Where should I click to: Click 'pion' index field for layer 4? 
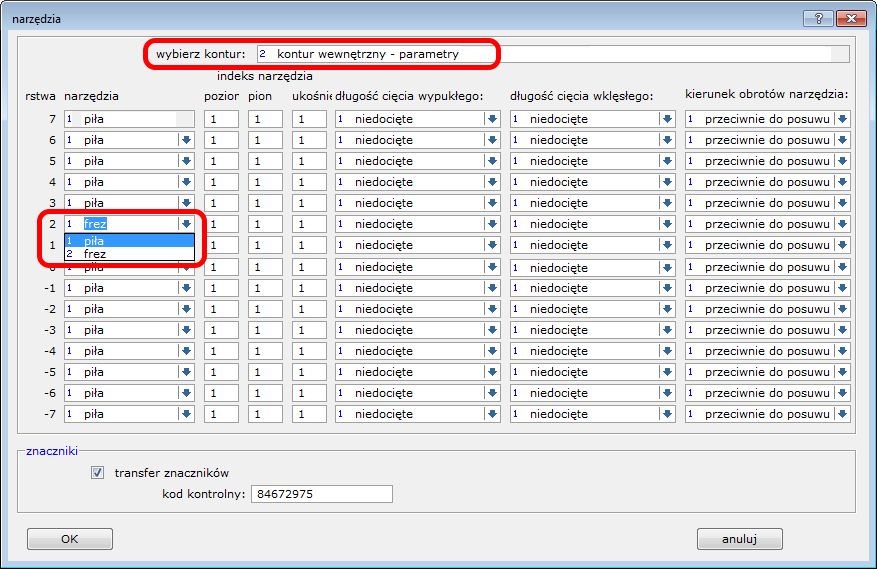point(265,182)
